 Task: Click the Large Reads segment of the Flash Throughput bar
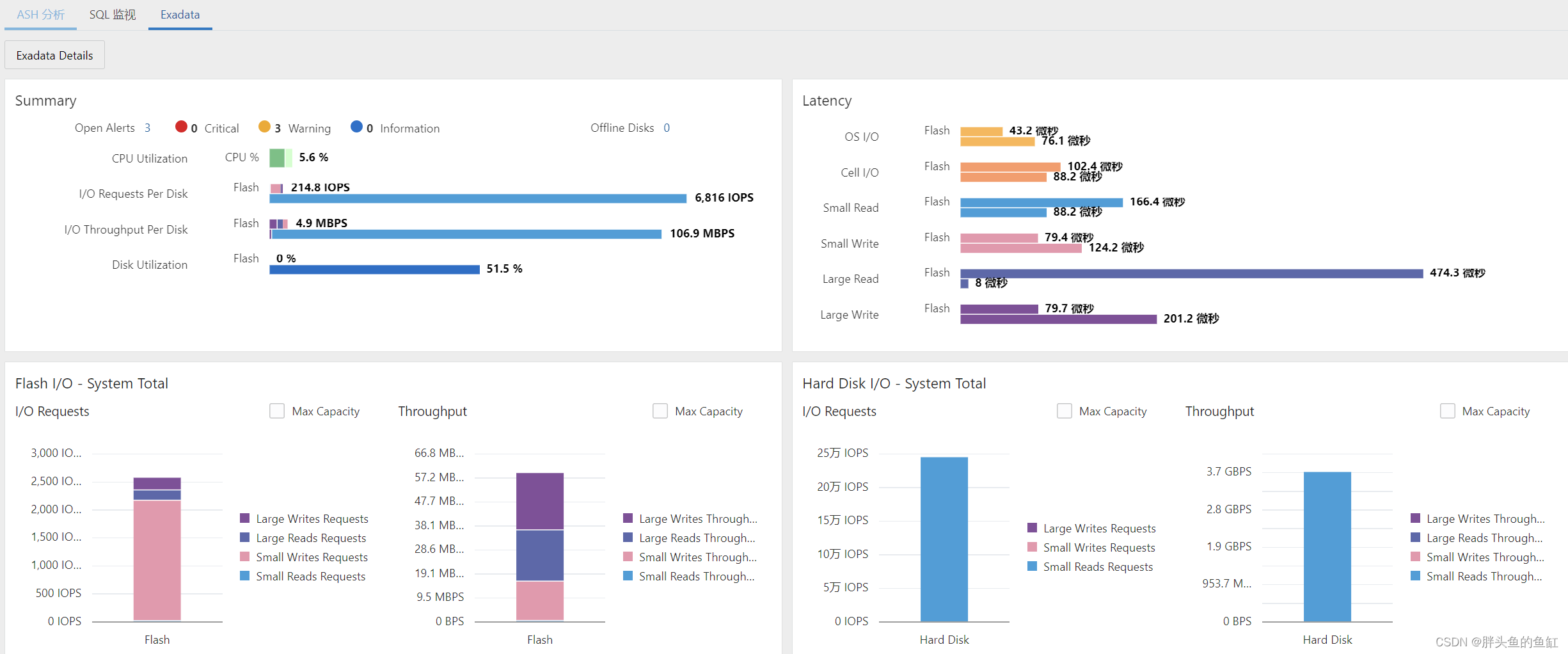coord(540,555)
